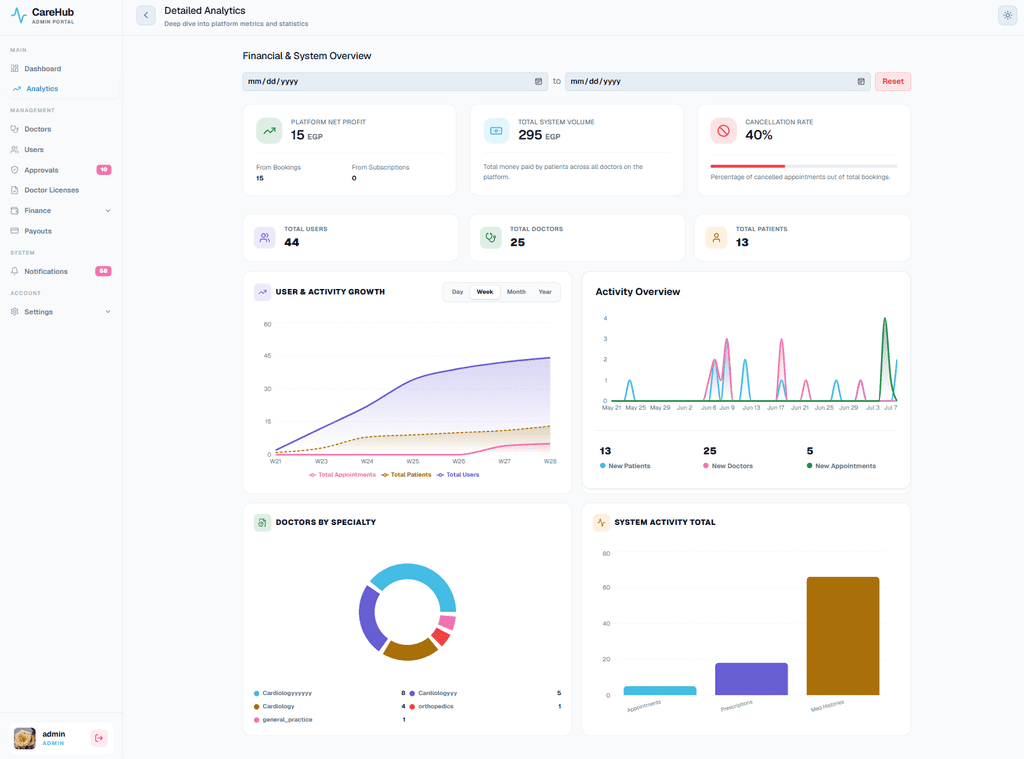This screenshot has width=1024, height=759.
Task: Toggle Total Users series in growth legend
Action: click(458, 475)
